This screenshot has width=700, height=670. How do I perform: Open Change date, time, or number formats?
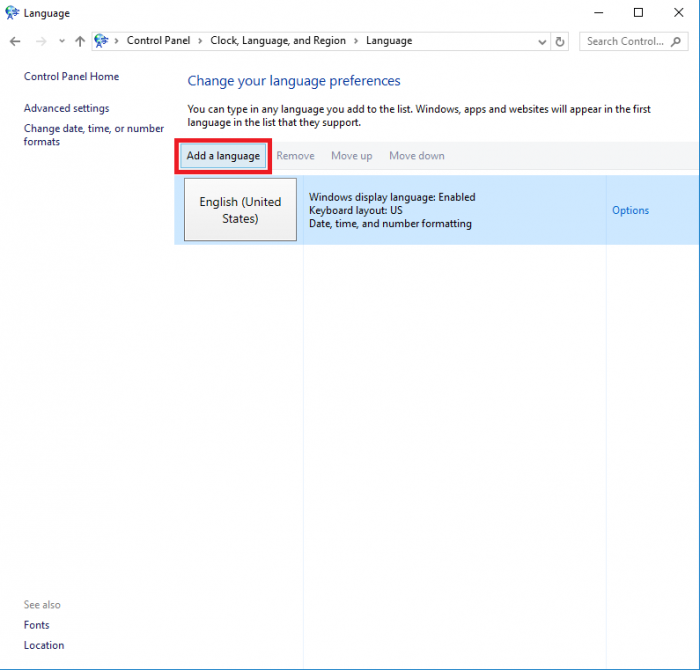pos(94,135)
